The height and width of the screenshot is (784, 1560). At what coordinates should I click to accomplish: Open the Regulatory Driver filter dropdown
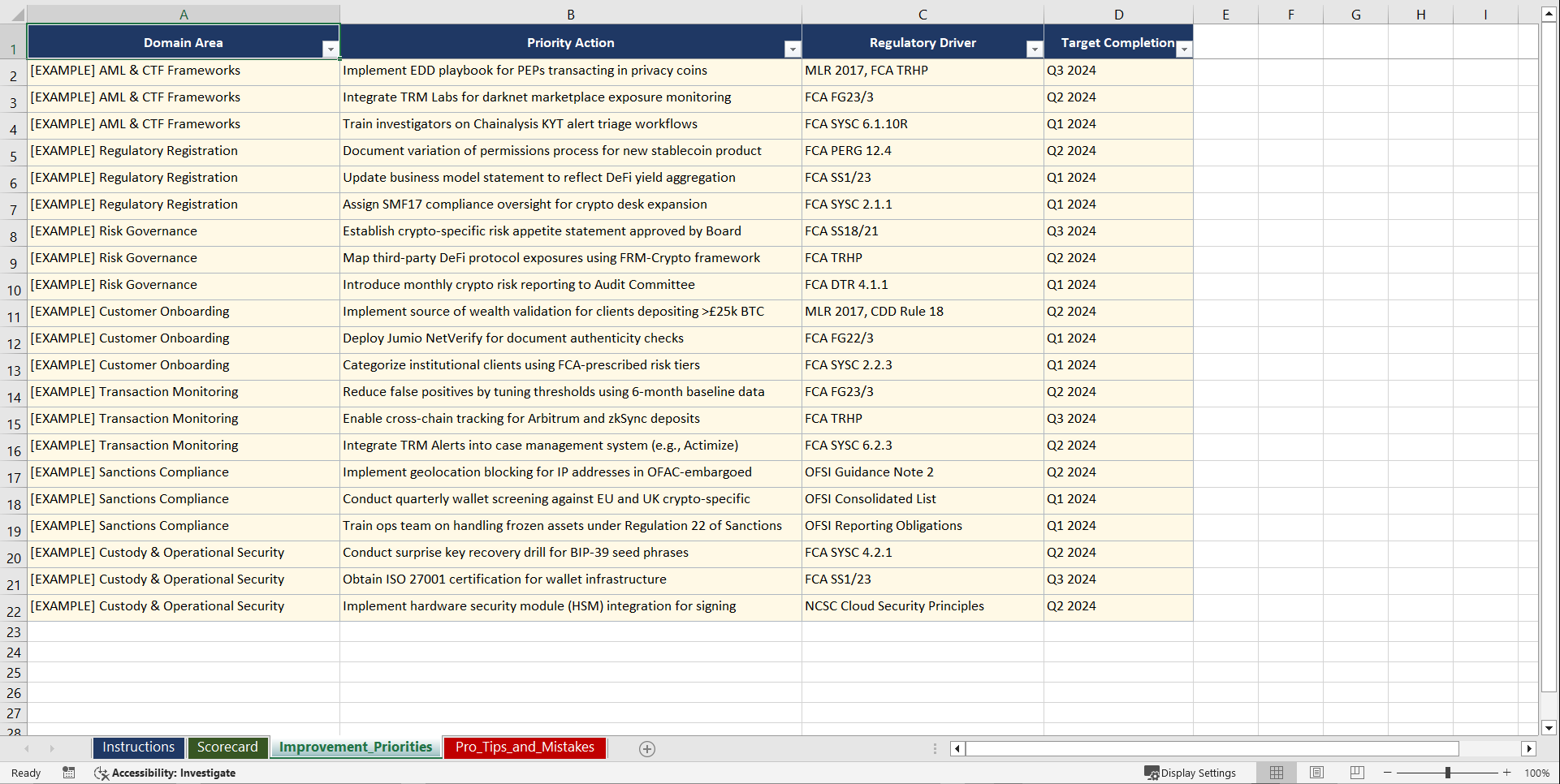coord(1034,50)
